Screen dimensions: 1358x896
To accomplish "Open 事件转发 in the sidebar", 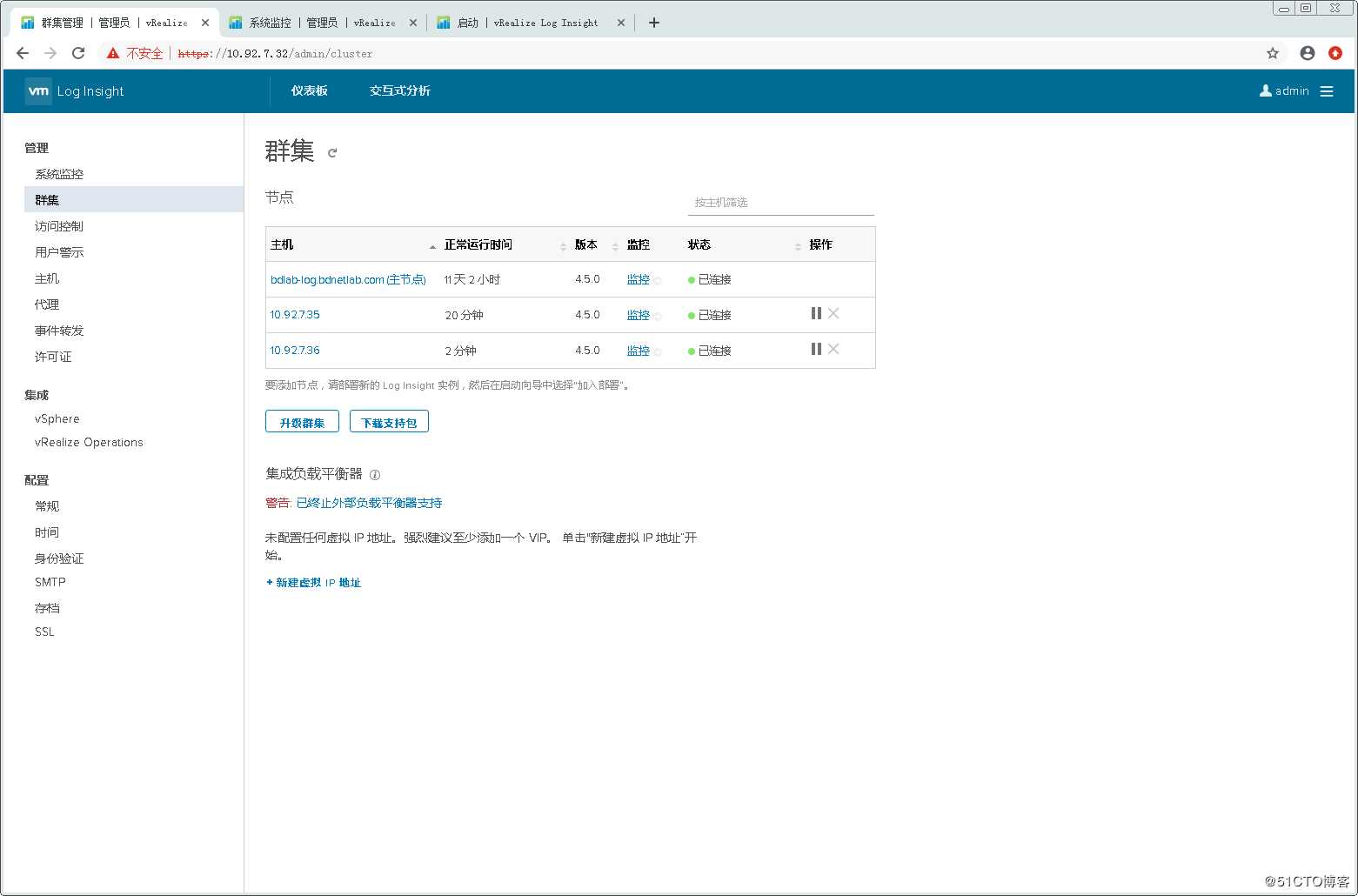I will [x=59, y=331].
